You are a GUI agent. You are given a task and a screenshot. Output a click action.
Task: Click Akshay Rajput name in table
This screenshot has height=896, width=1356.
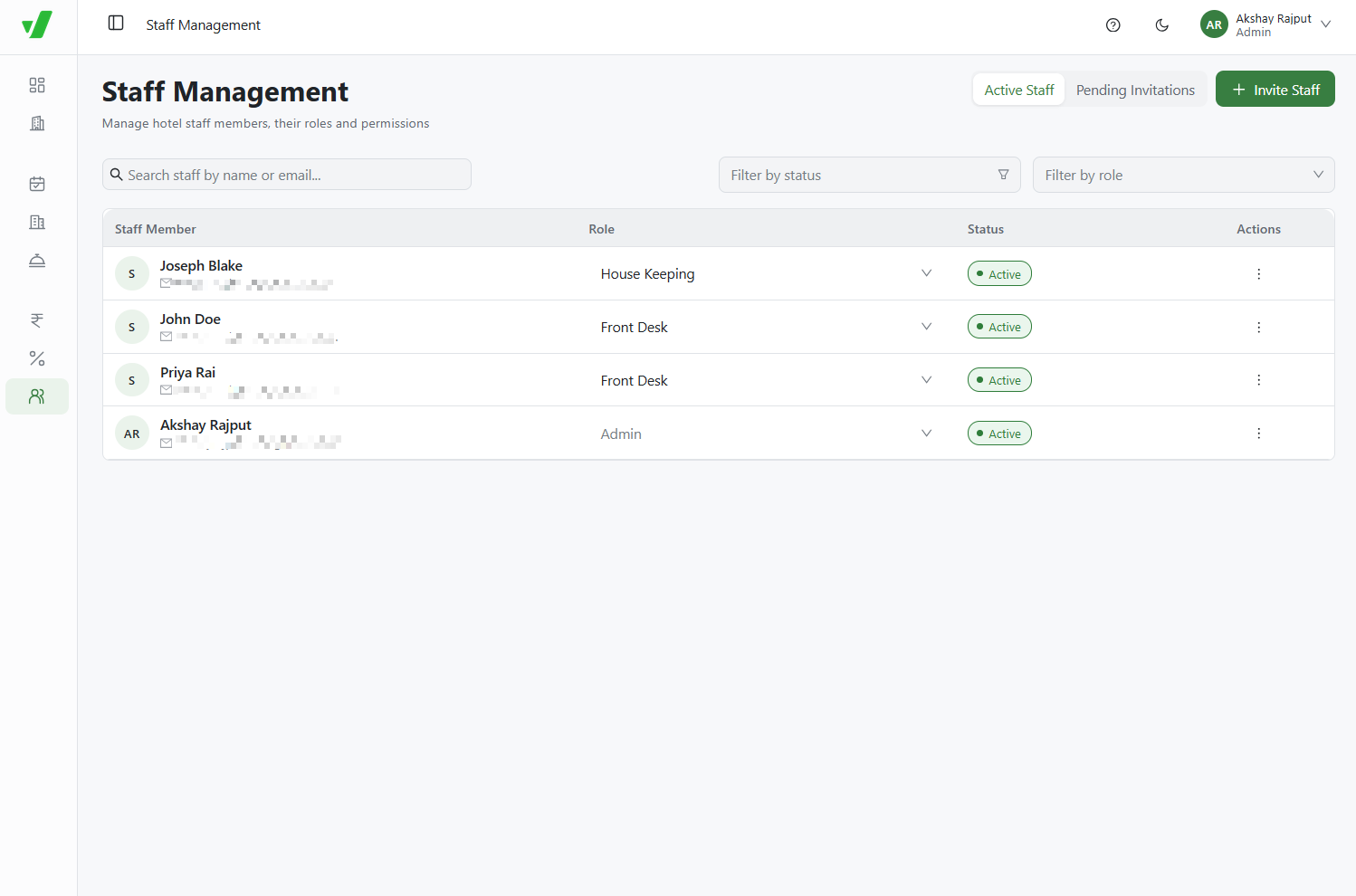point(205,424)
